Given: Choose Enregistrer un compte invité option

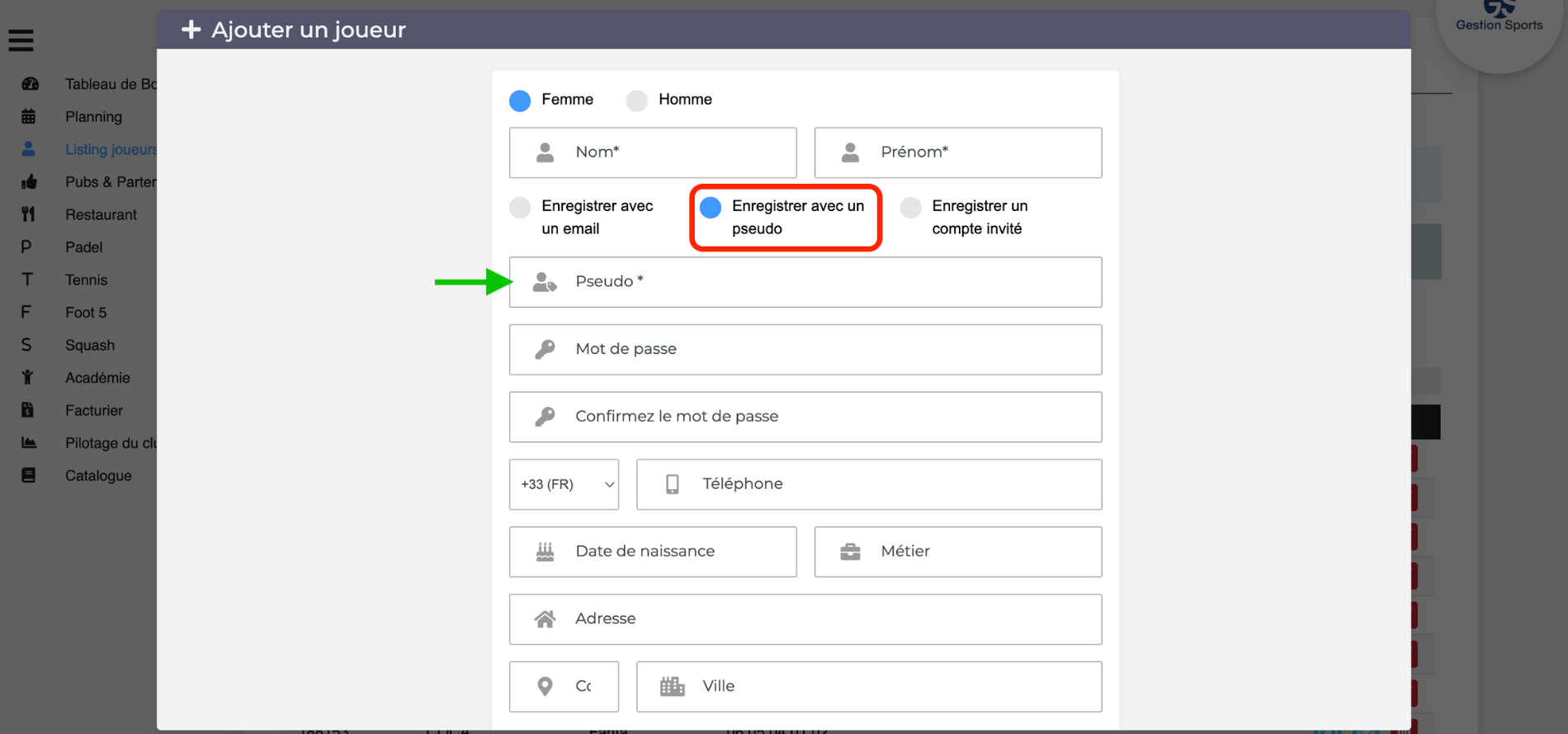Looking at the screenshot, I should pos(910,207).
